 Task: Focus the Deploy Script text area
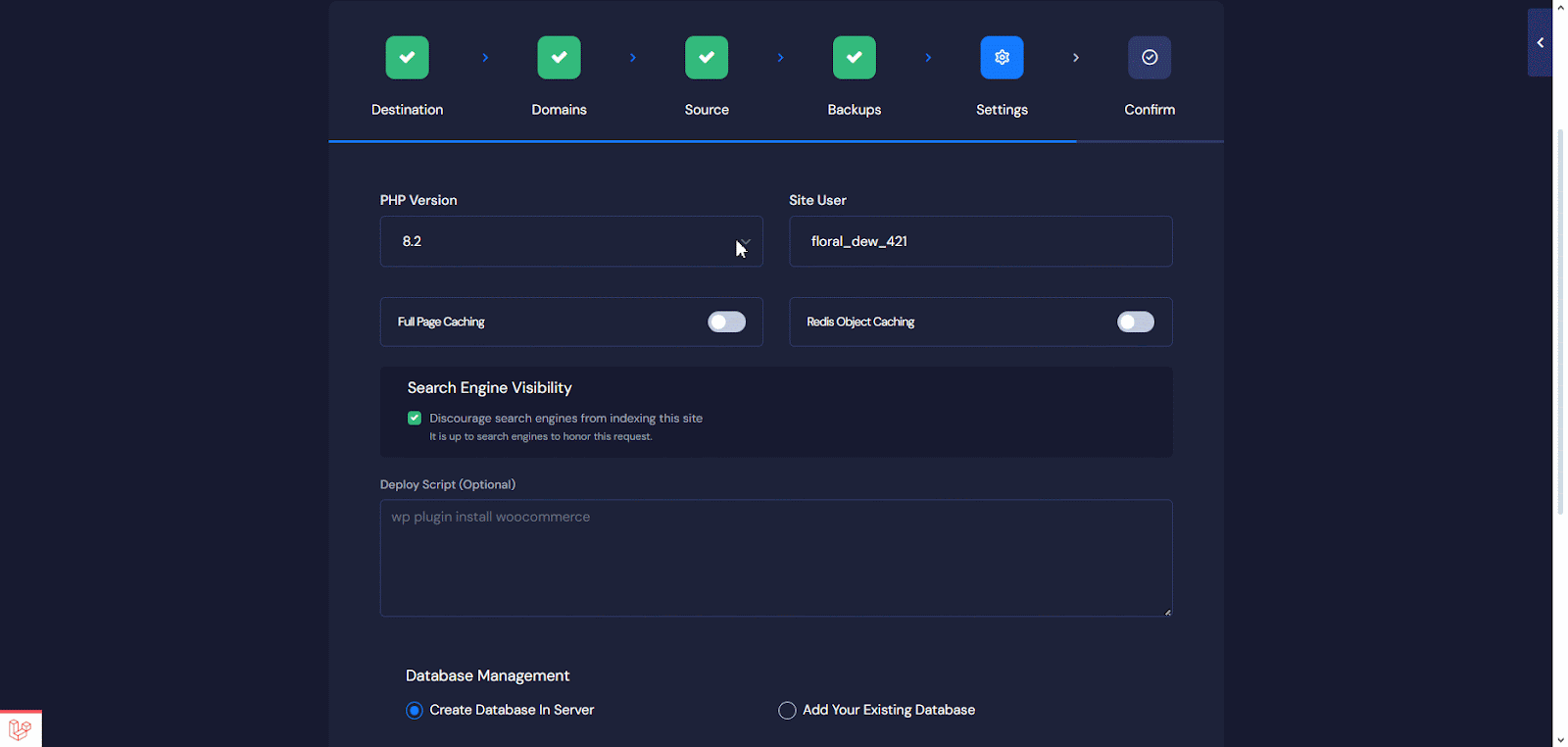pos(775,558)
